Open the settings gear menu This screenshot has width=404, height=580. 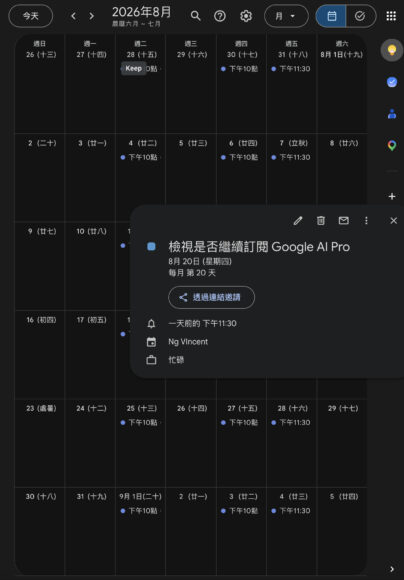[246, 16]
